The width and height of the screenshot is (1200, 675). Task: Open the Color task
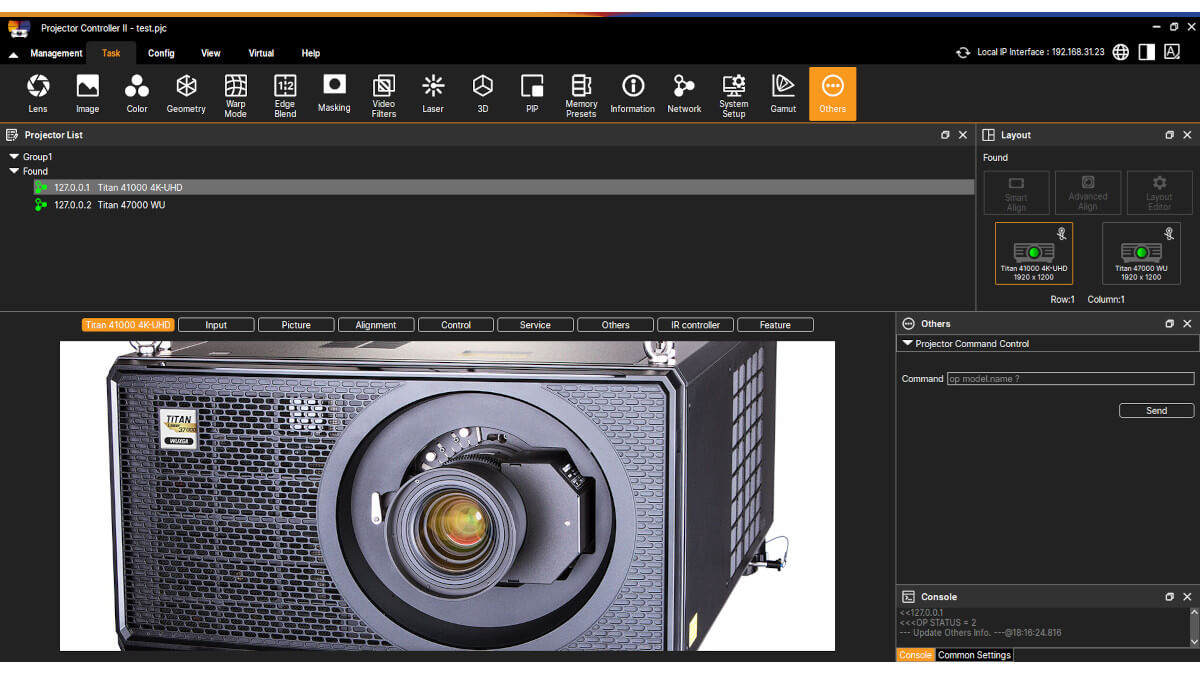tap(137, 94)
